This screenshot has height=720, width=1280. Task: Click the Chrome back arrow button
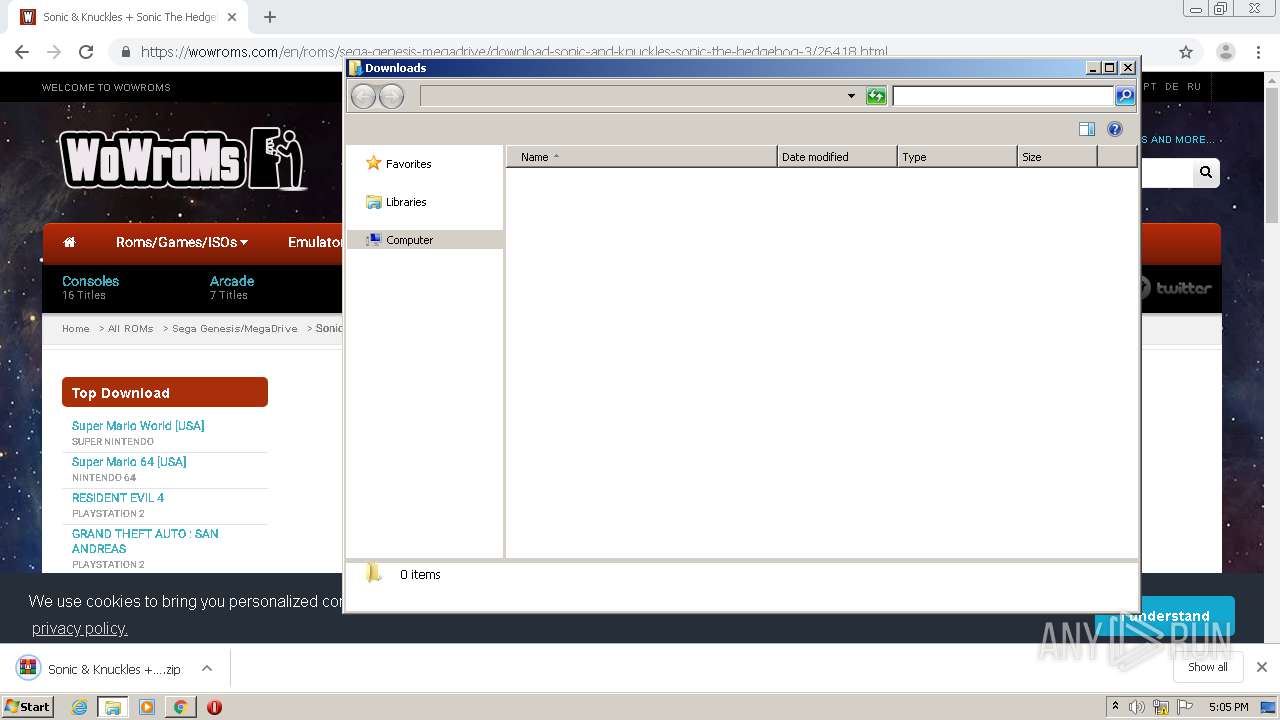coord(22,52)
